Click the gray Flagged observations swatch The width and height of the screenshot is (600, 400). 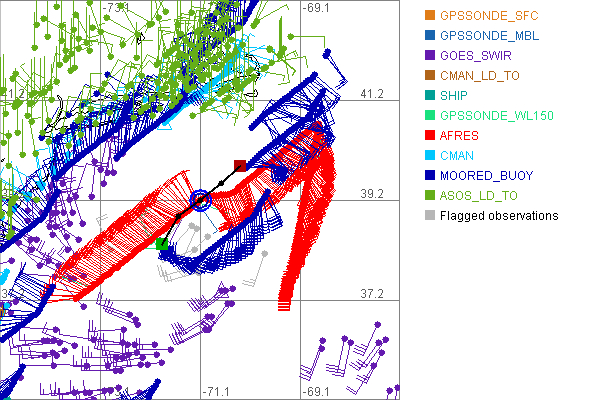[430, 215]
